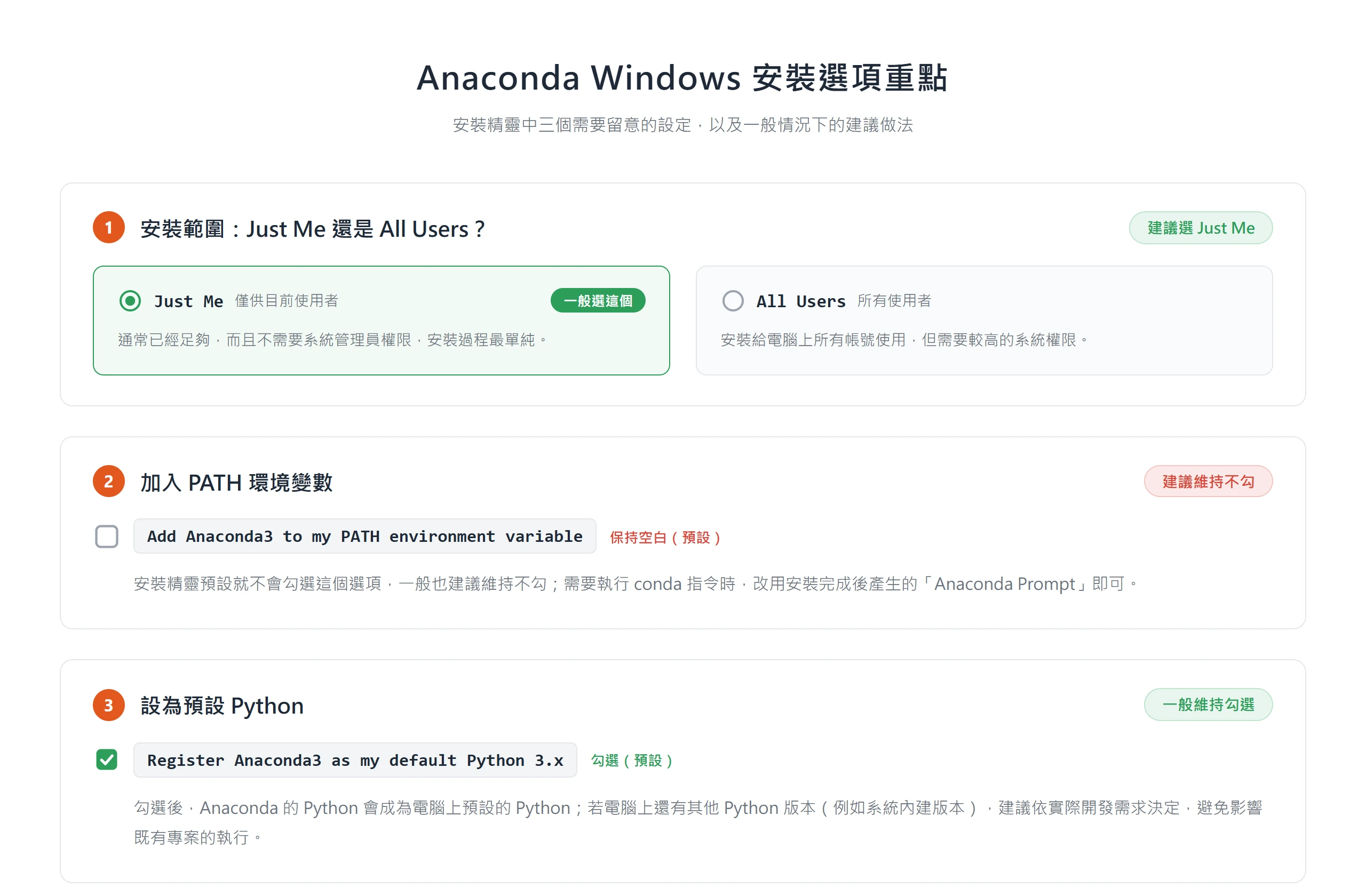The height and width of the screenshot is (896, 1366).
Task: Click the Register Anaconda3 as default Python label
Action: click(355, 760)
